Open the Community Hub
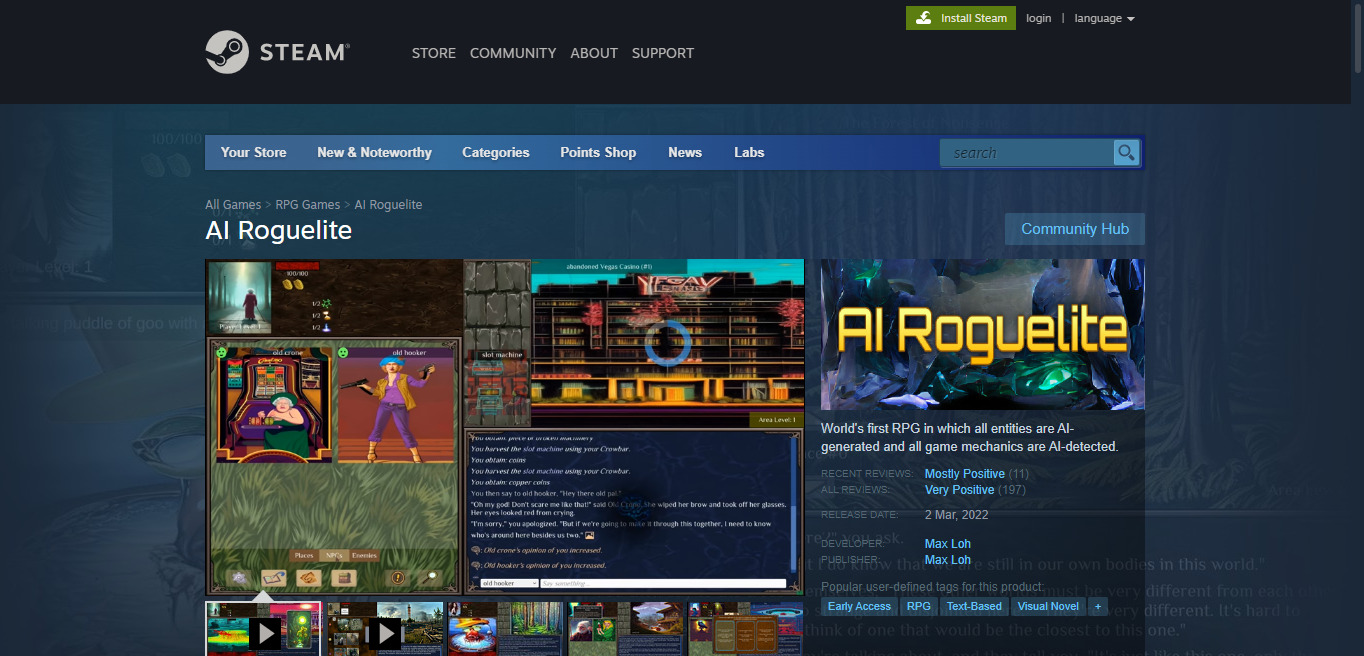Screen dimensions: 1364x656 1075,229
